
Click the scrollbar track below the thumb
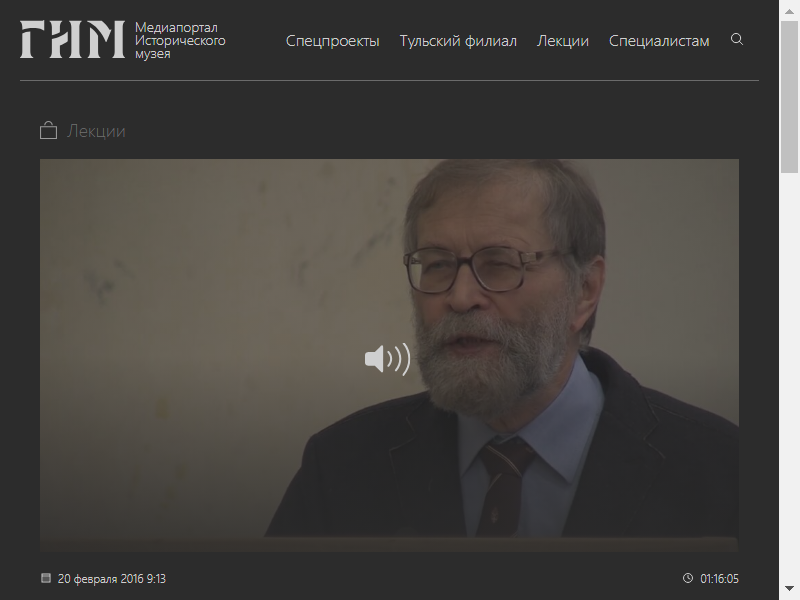tap(789, 376)
